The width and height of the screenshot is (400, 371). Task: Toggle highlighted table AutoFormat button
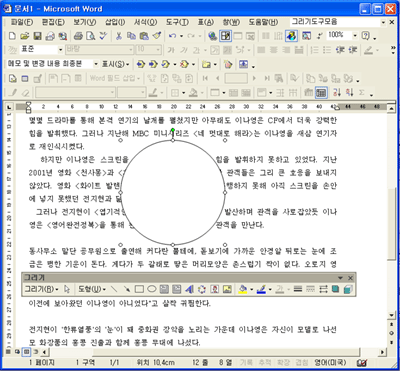(321, 92)
